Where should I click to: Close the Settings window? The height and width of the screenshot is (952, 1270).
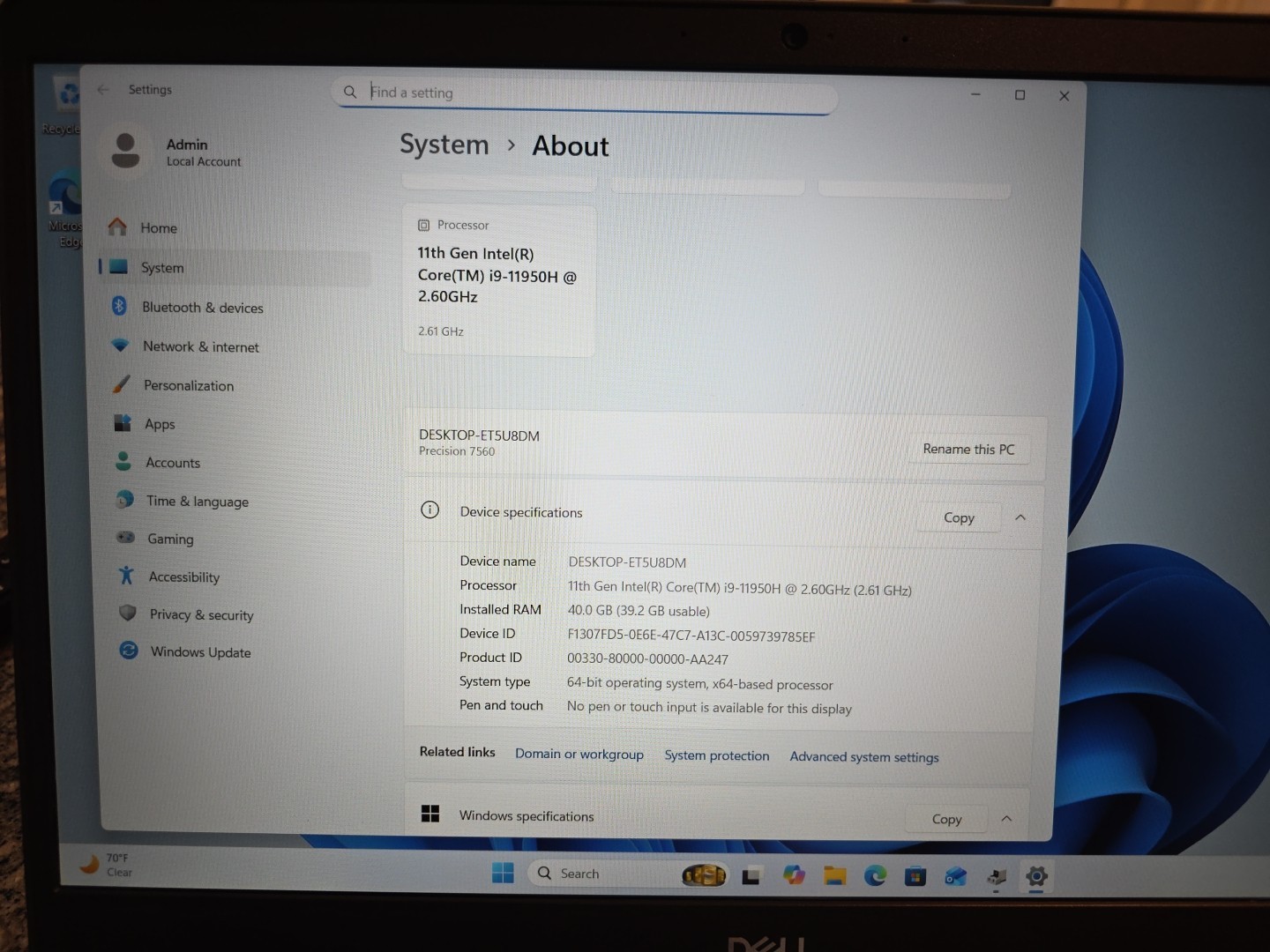1065,96
